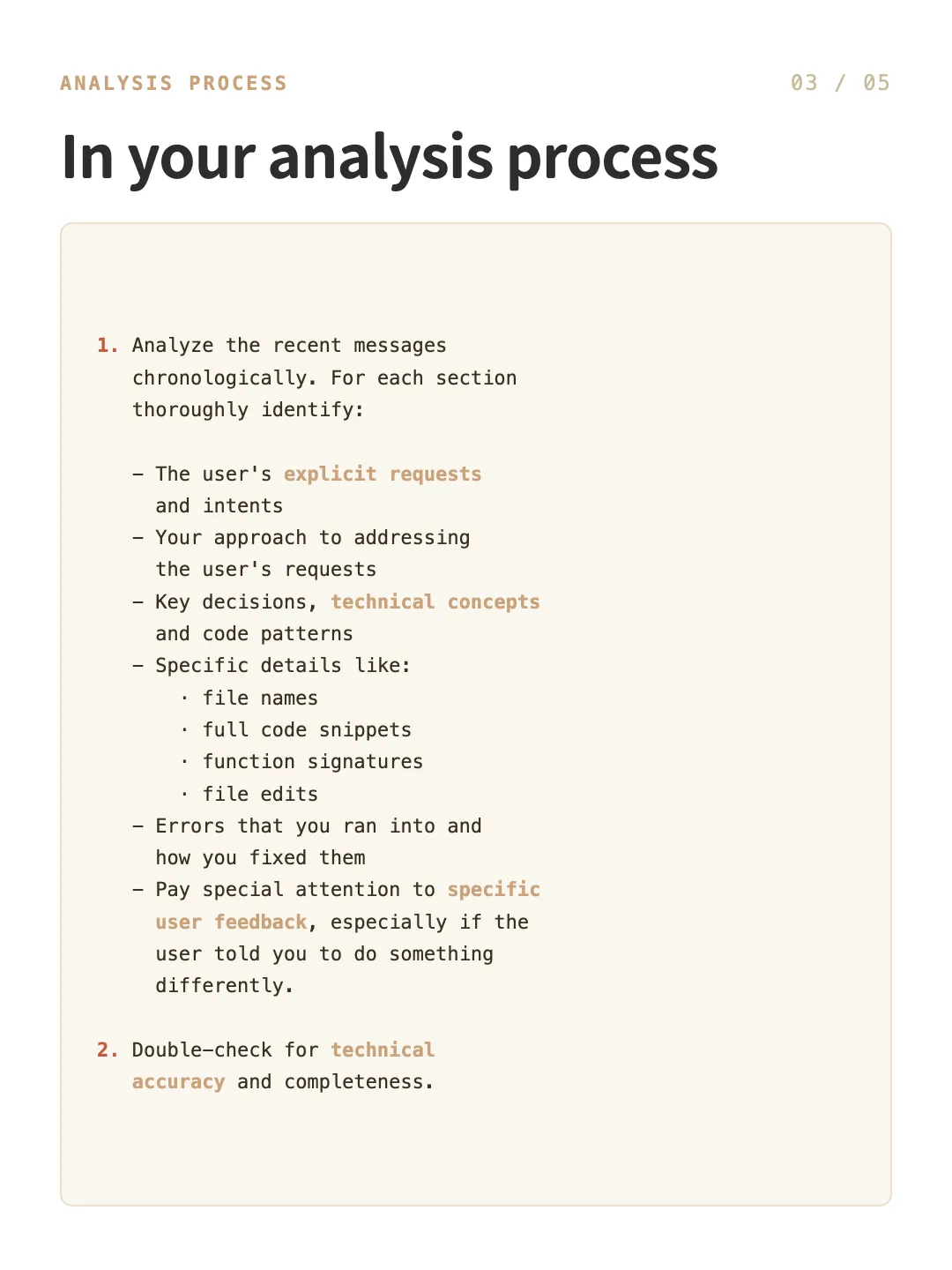Select the highlighted explicit requests text
Viewport: 952px width, 1270px height.
pos(383,474)
